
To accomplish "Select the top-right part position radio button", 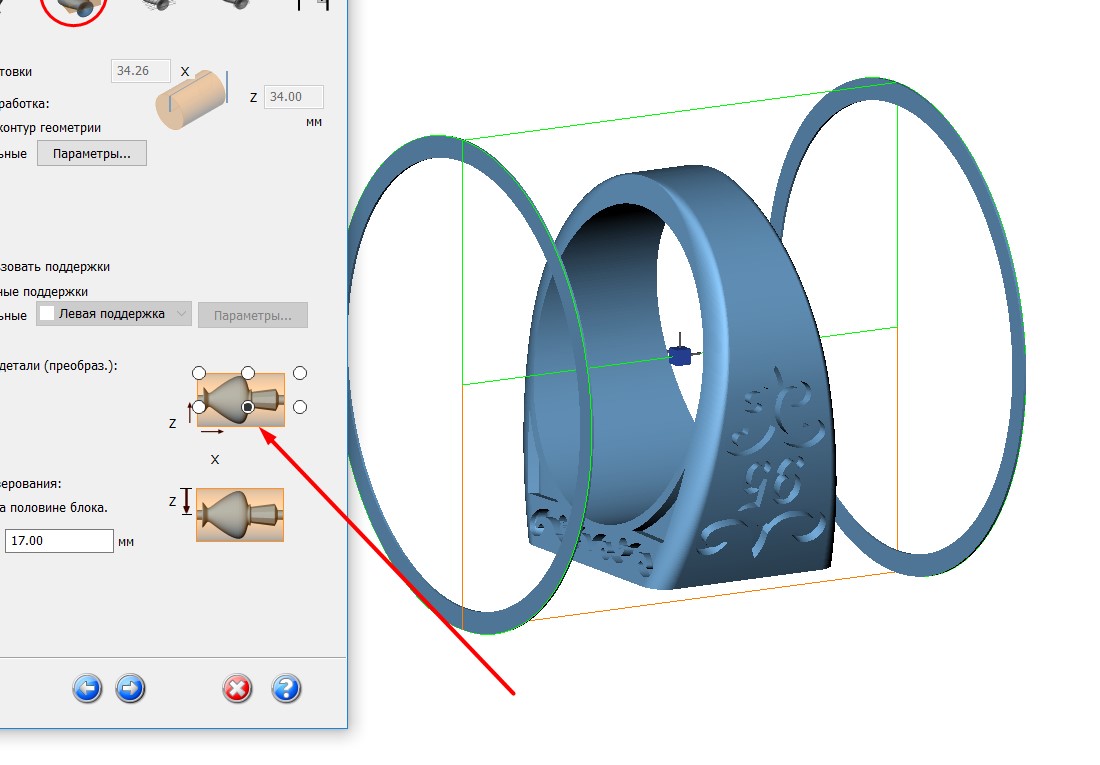I will click(300, 373).
